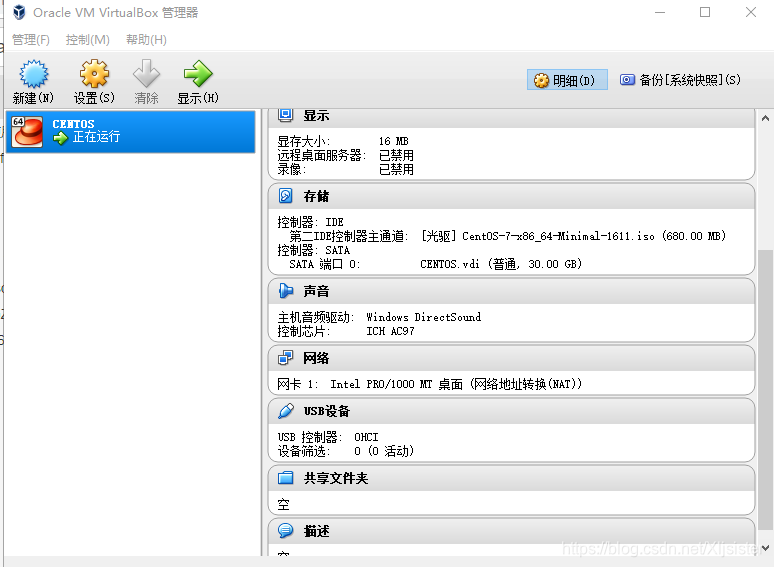Viewport: 774px width, 567px height.
Task: Click Windows DirectSound audio driver text
Action: (x=424, y=317)
